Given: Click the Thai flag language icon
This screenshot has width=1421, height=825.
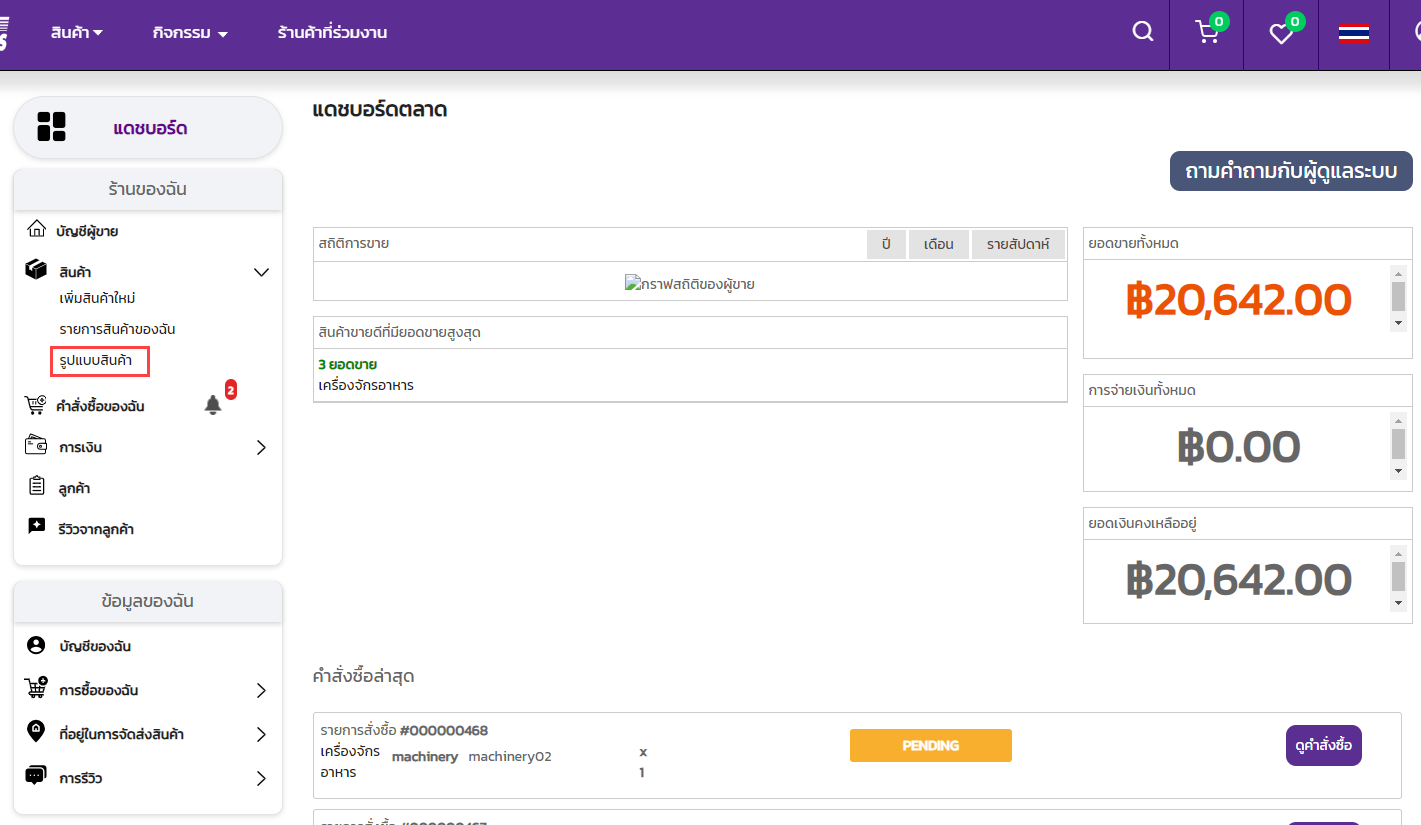Looking at the screenshot, I should (1354, 34).
